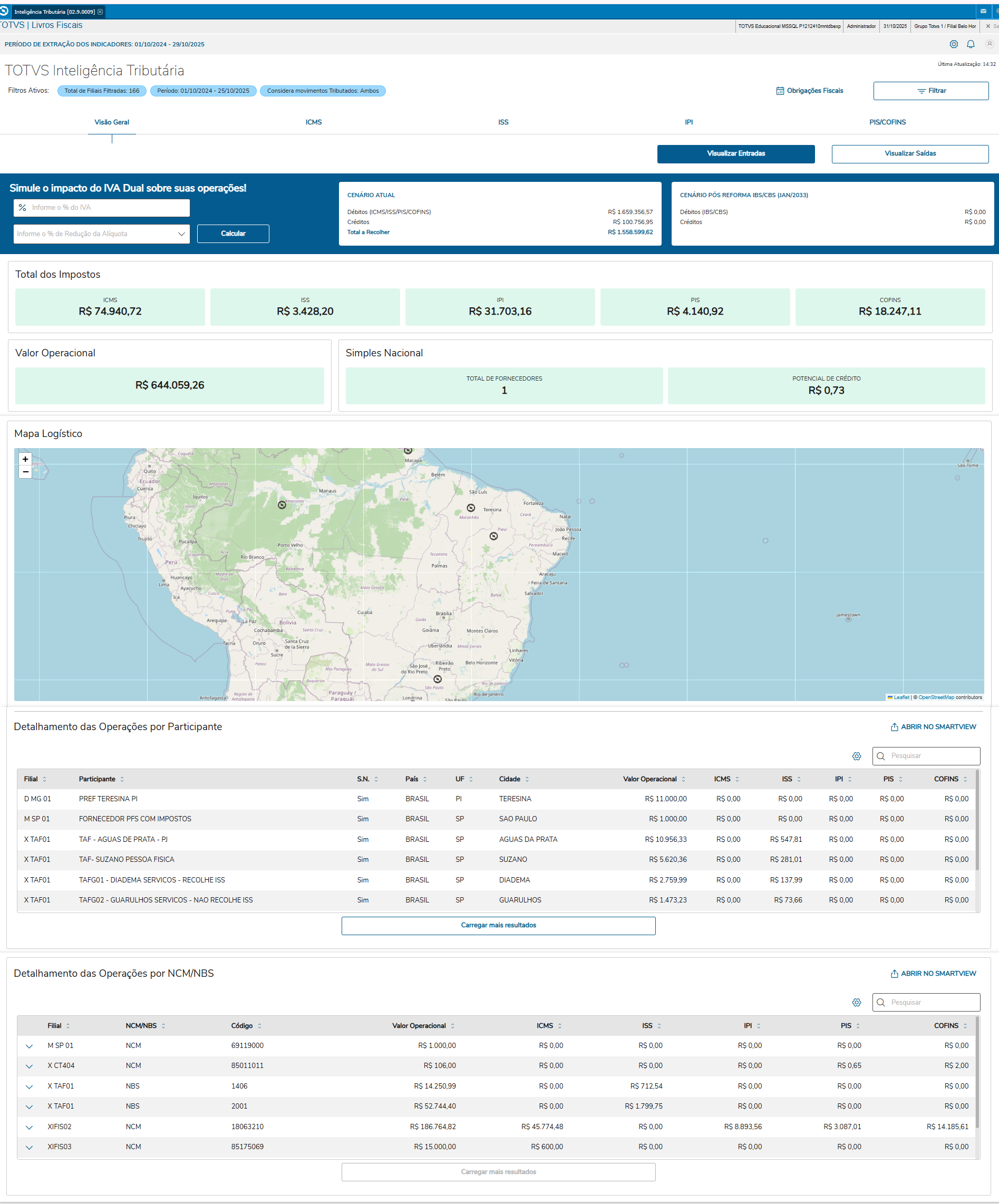This screenshot has width=999, height=1204.
Task: Switch to the Visão Geral tab
Action: pyautogui.click(x=112, y=122)
